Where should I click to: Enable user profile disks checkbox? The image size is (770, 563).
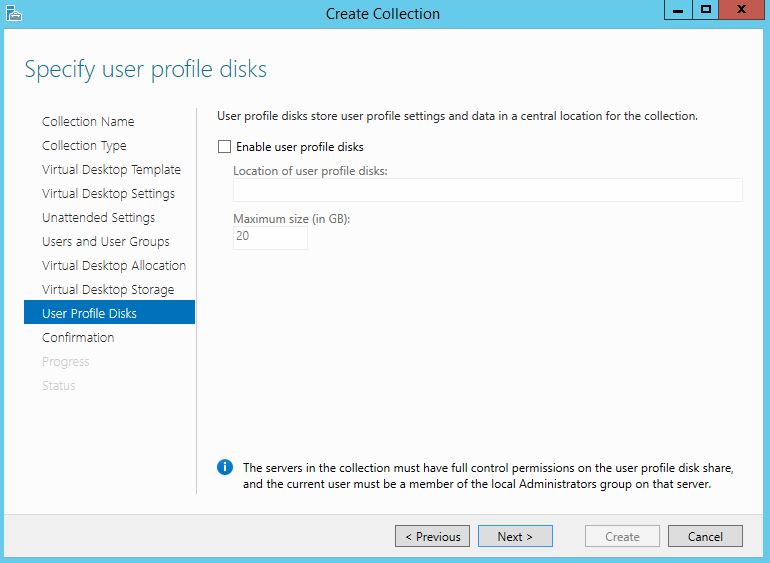pyautogui.click(x=225, y=147)
